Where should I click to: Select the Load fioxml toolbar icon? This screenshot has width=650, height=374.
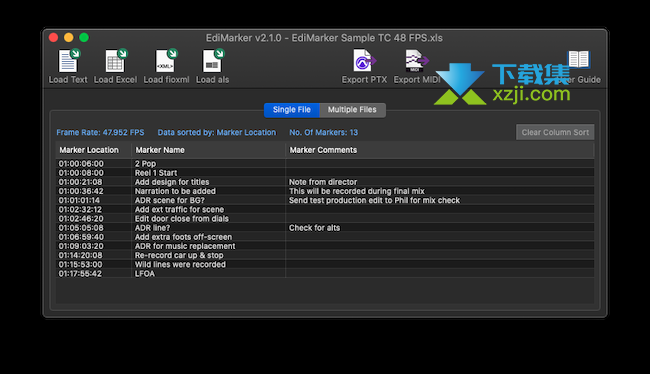(166, 61)
